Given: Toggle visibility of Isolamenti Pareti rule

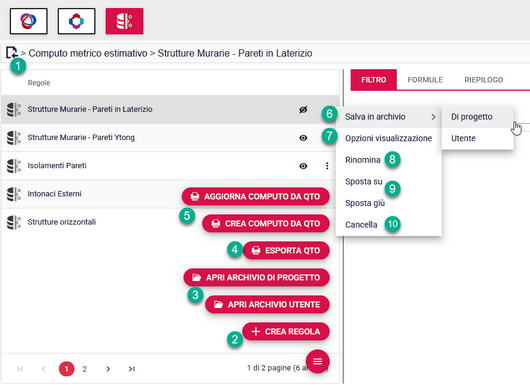Looking at the screenshot, I should (303, 166).
